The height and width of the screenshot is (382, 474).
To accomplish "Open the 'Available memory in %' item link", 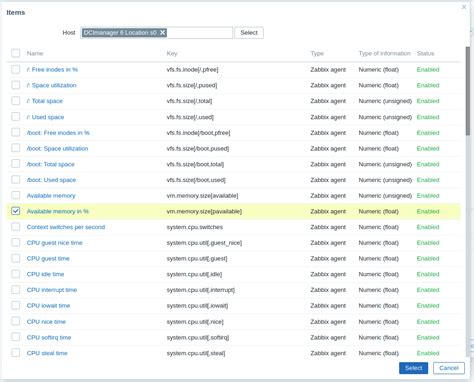I will [x=58, y=211].
